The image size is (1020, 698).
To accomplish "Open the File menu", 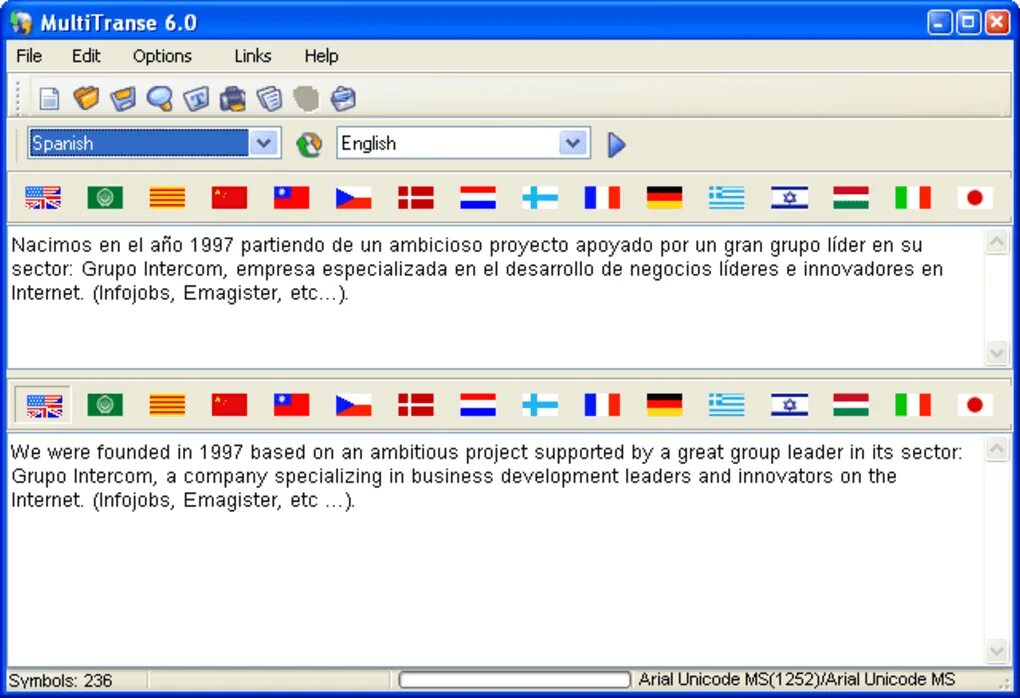I will (x=29, y=56).
